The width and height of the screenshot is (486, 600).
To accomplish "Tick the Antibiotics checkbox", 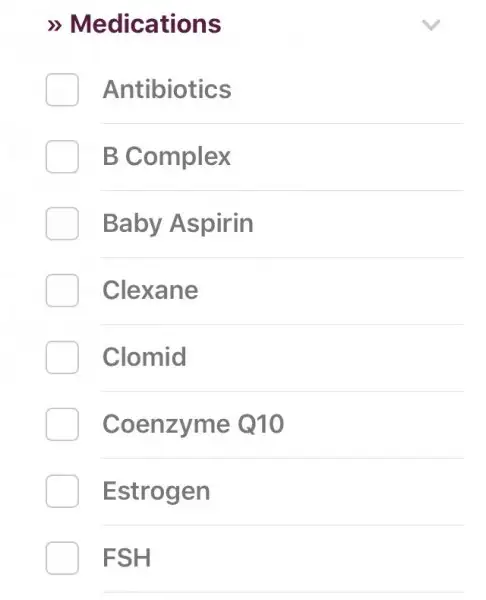I will click(x=62, y=90).
